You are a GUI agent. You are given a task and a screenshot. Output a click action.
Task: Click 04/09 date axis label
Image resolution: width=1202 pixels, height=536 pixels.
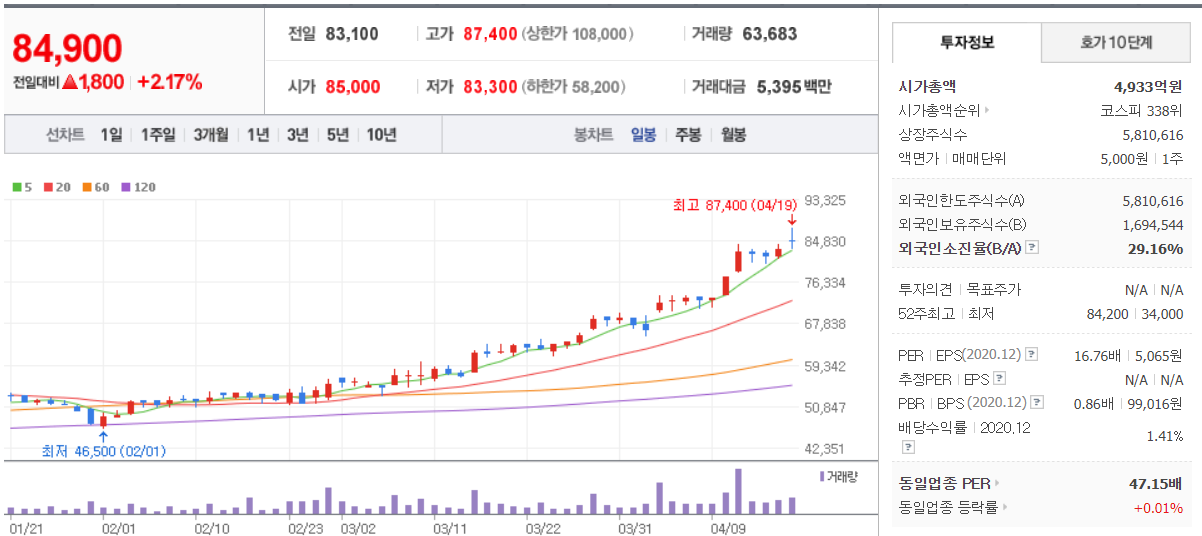coord(728,527)
